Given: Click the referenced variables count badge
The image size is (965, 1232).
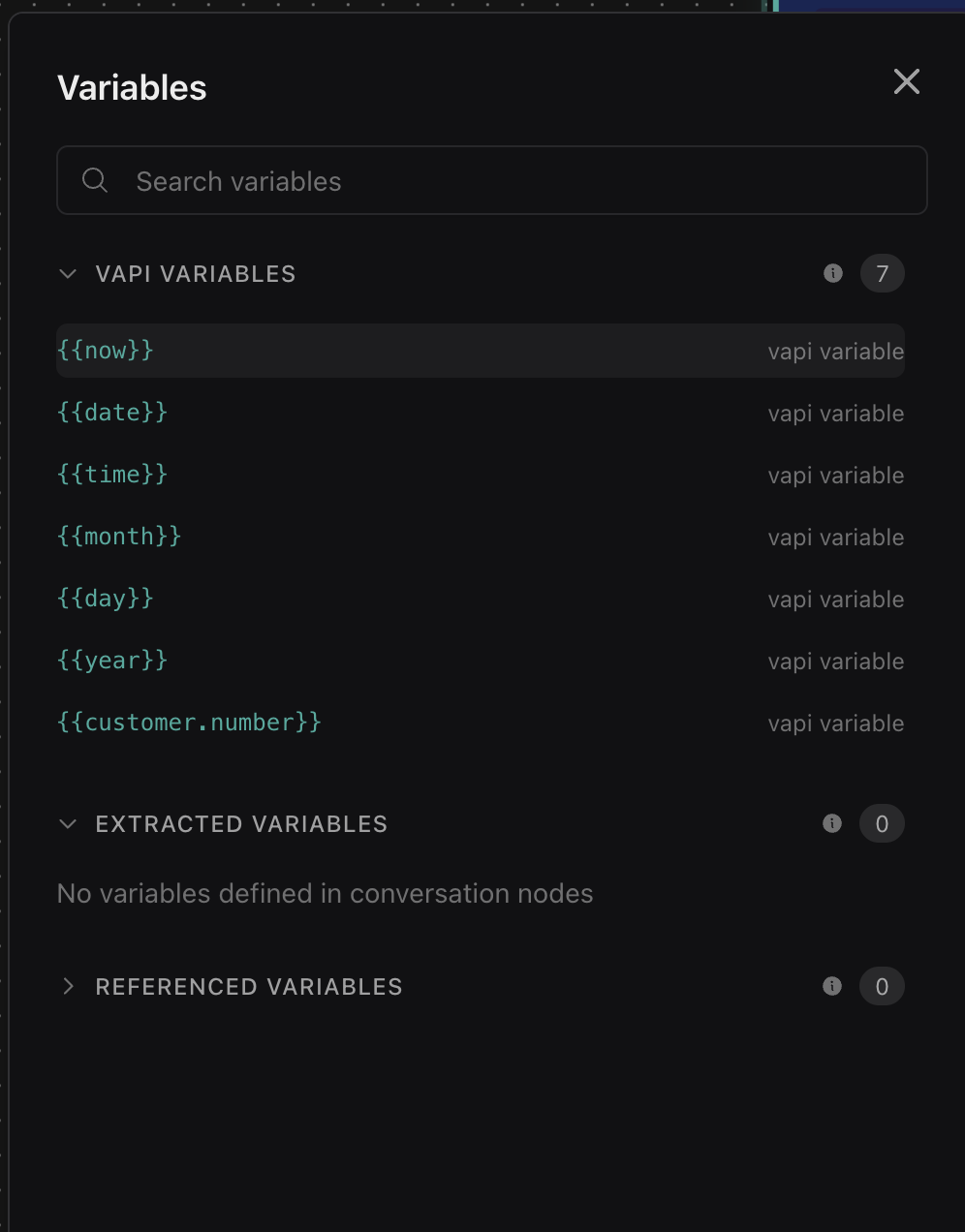Looking at the screenshot, I should [882, 987].
